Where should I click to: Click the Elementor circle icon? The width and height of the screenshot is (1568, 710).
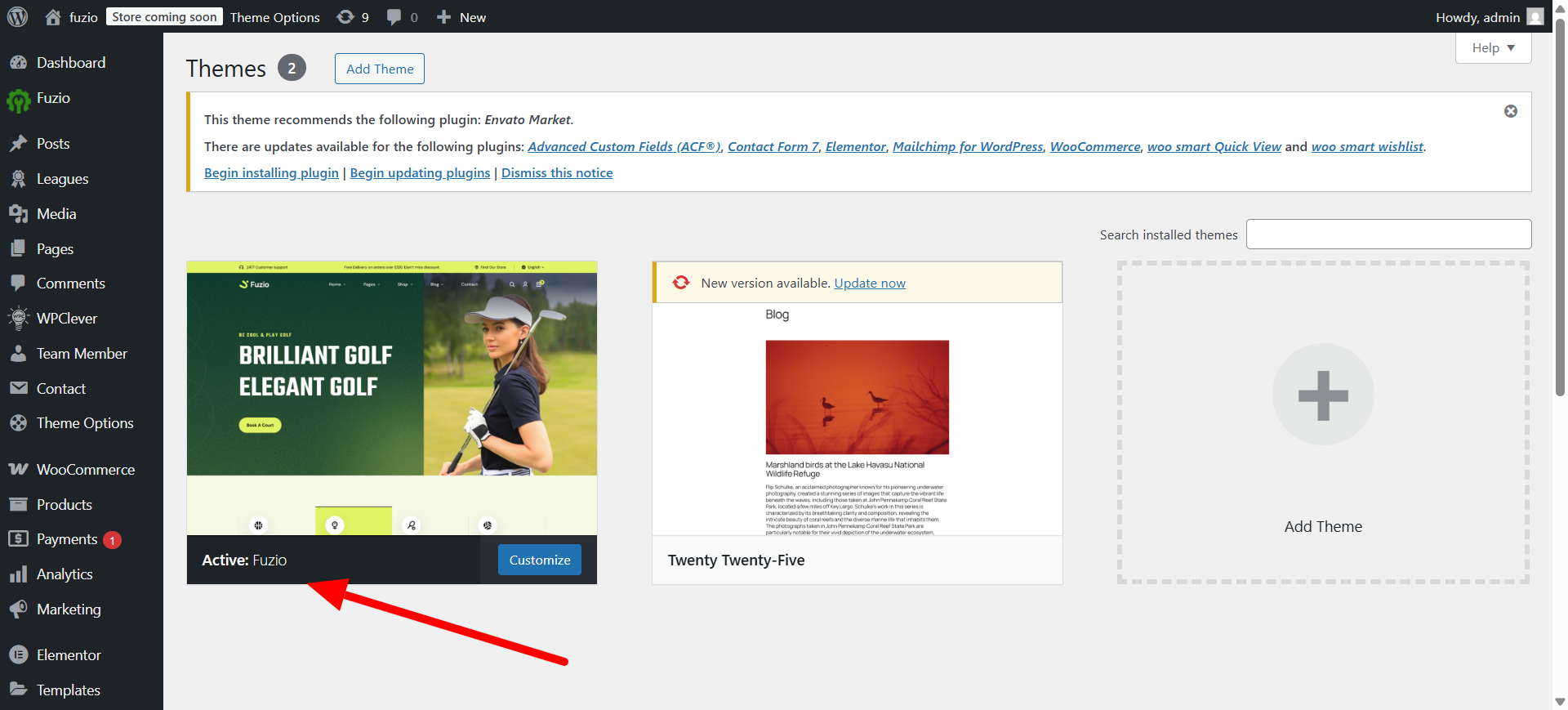click(x=18, y=655)
